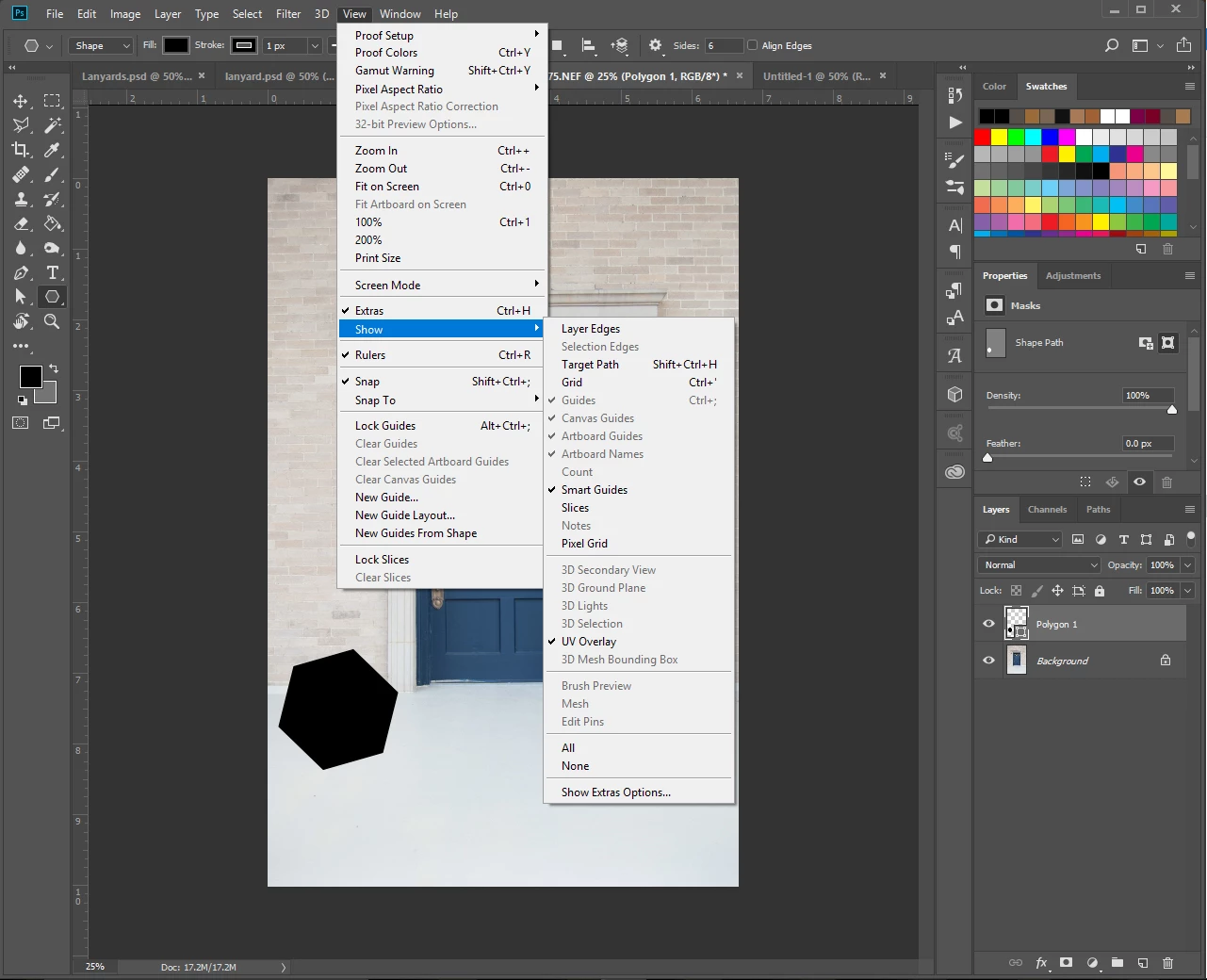The width and height of the screenshot is (1207, 980).
Task: Select the Brush tool
Action: point(52,174)
